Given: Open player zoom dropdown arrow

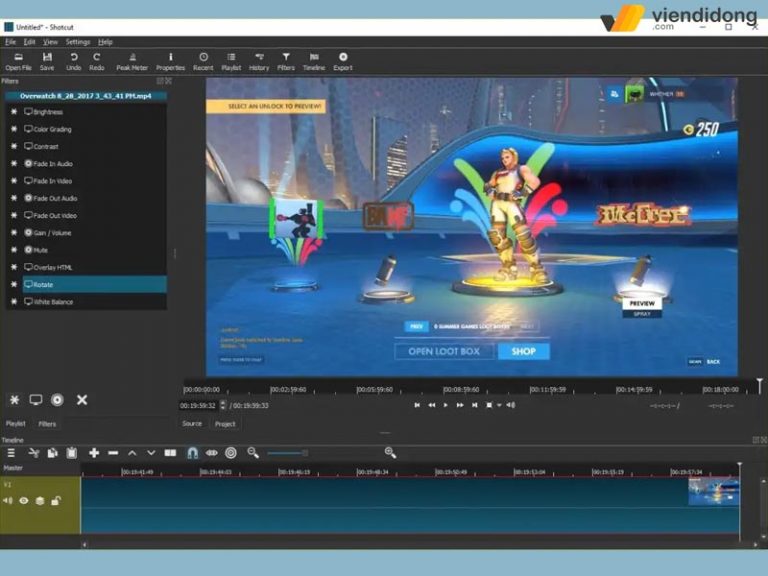Looking at the screenshot, I should (x=499, y=406).
